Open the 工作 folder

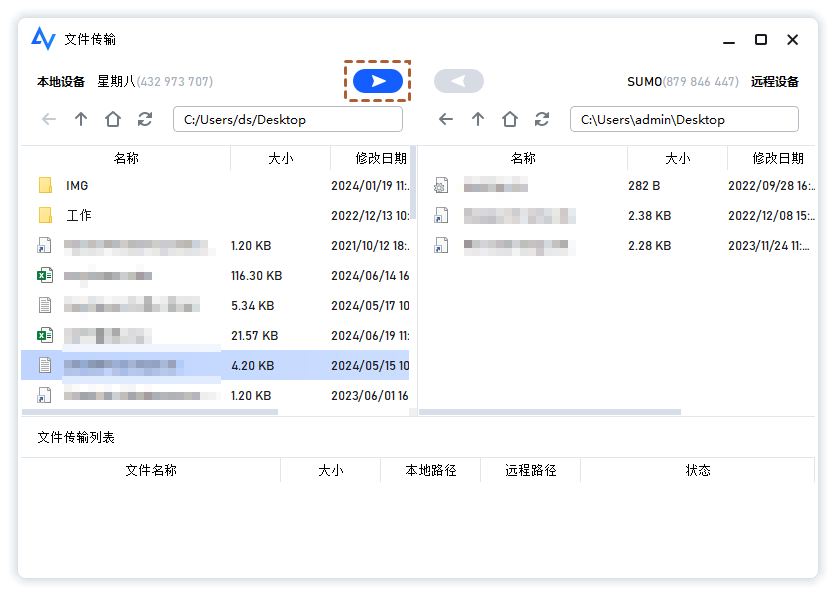click(x=77, y=215)
